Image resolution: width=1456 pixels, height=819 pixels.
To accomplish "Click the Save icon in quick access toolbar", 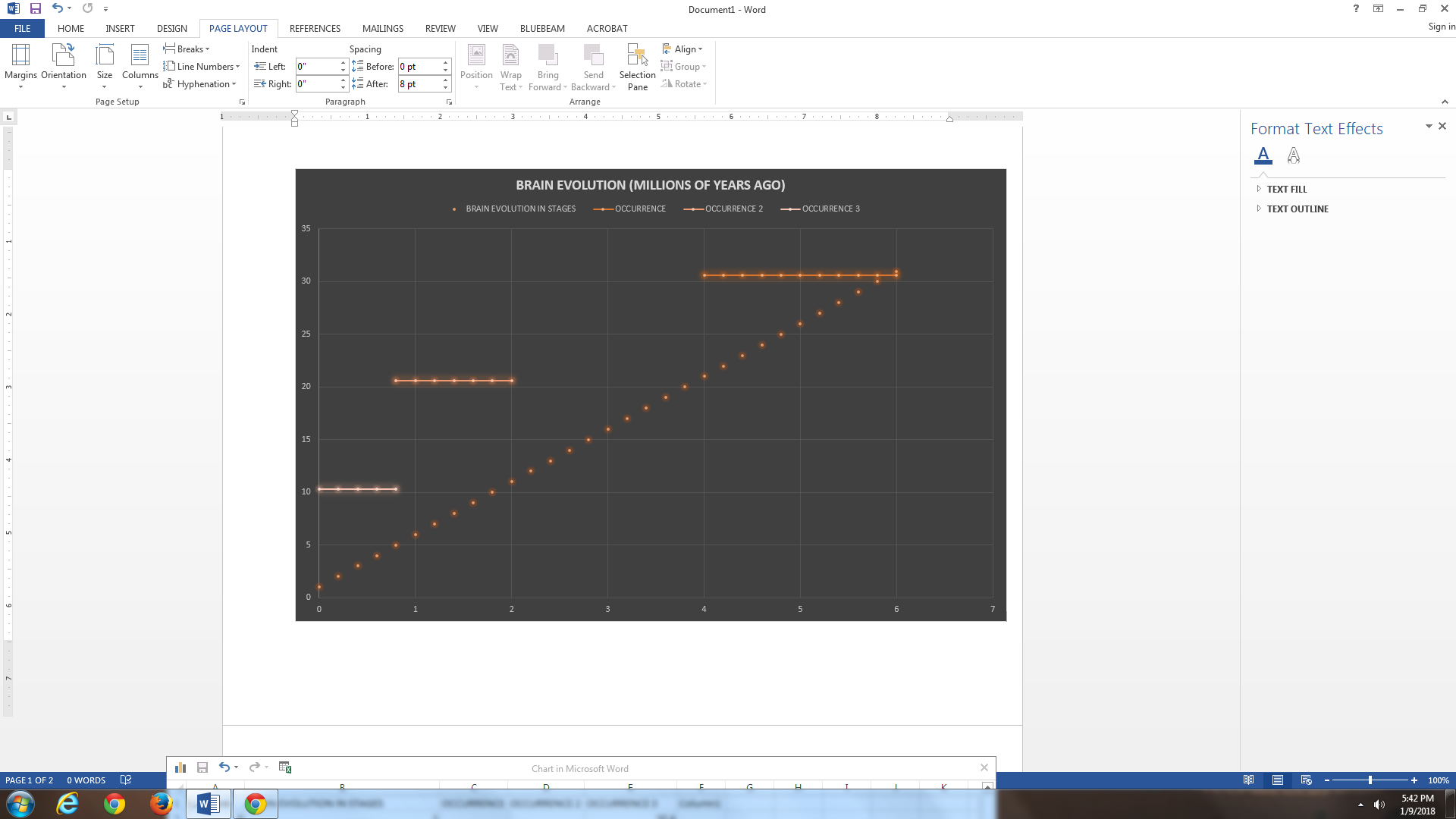I will tap(36, 8).
